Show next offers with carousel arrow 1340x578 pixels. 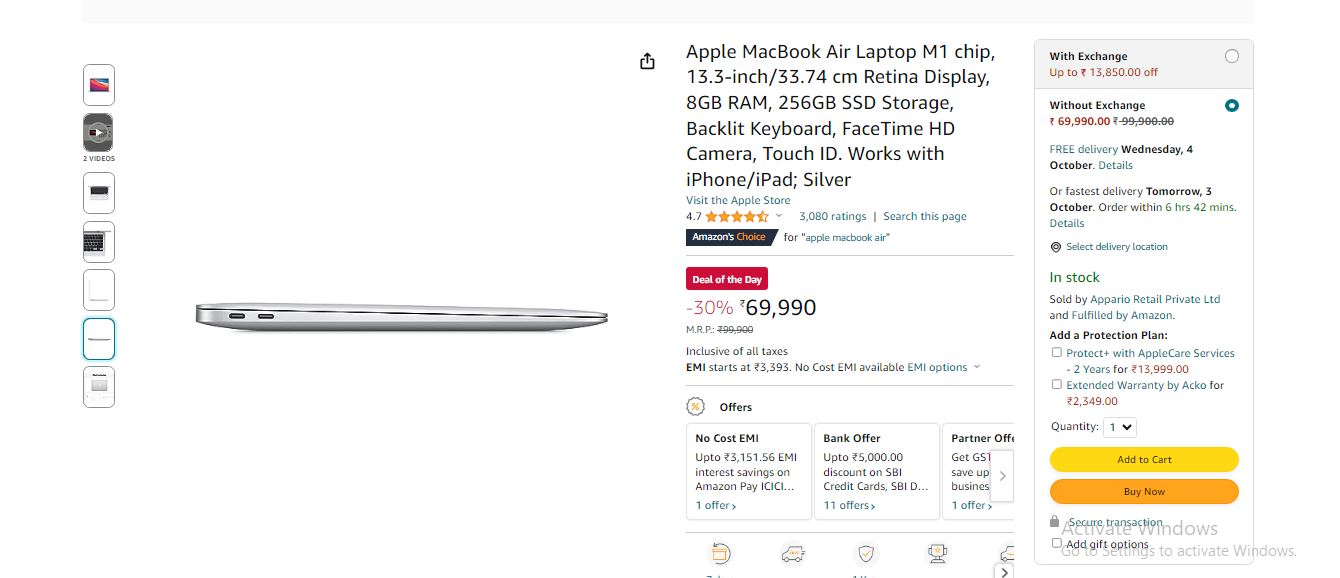(1002, 477)
